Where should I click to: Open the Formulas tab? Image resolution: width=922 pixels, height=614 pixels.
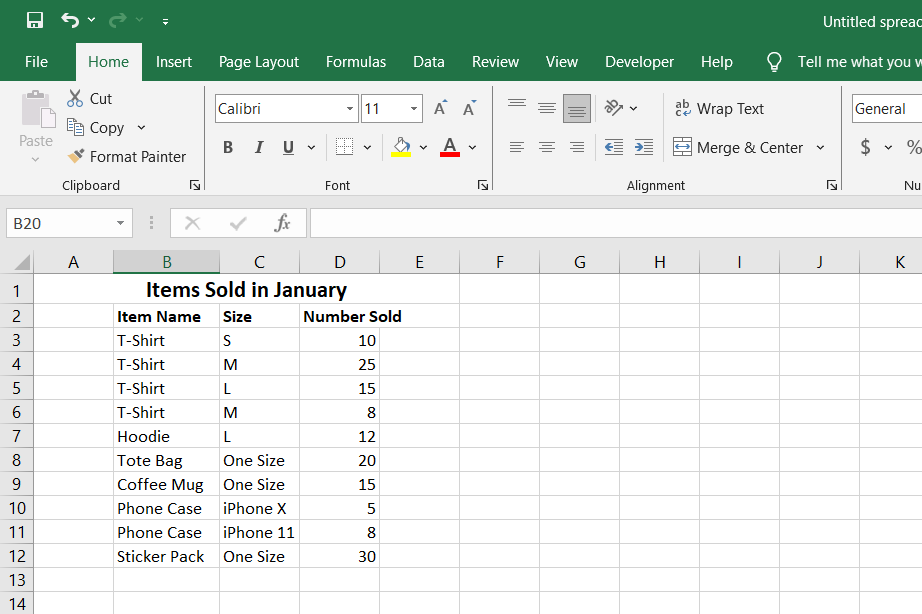pos(355,62)
